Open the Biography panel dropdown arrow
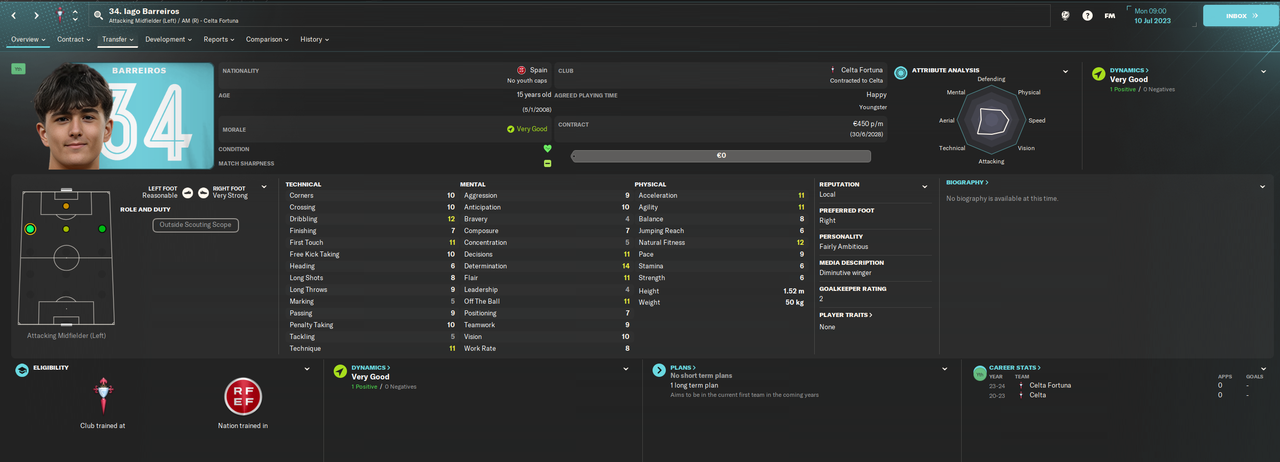The height and width of the screenshot is (462, 1280). point(1263,184)
